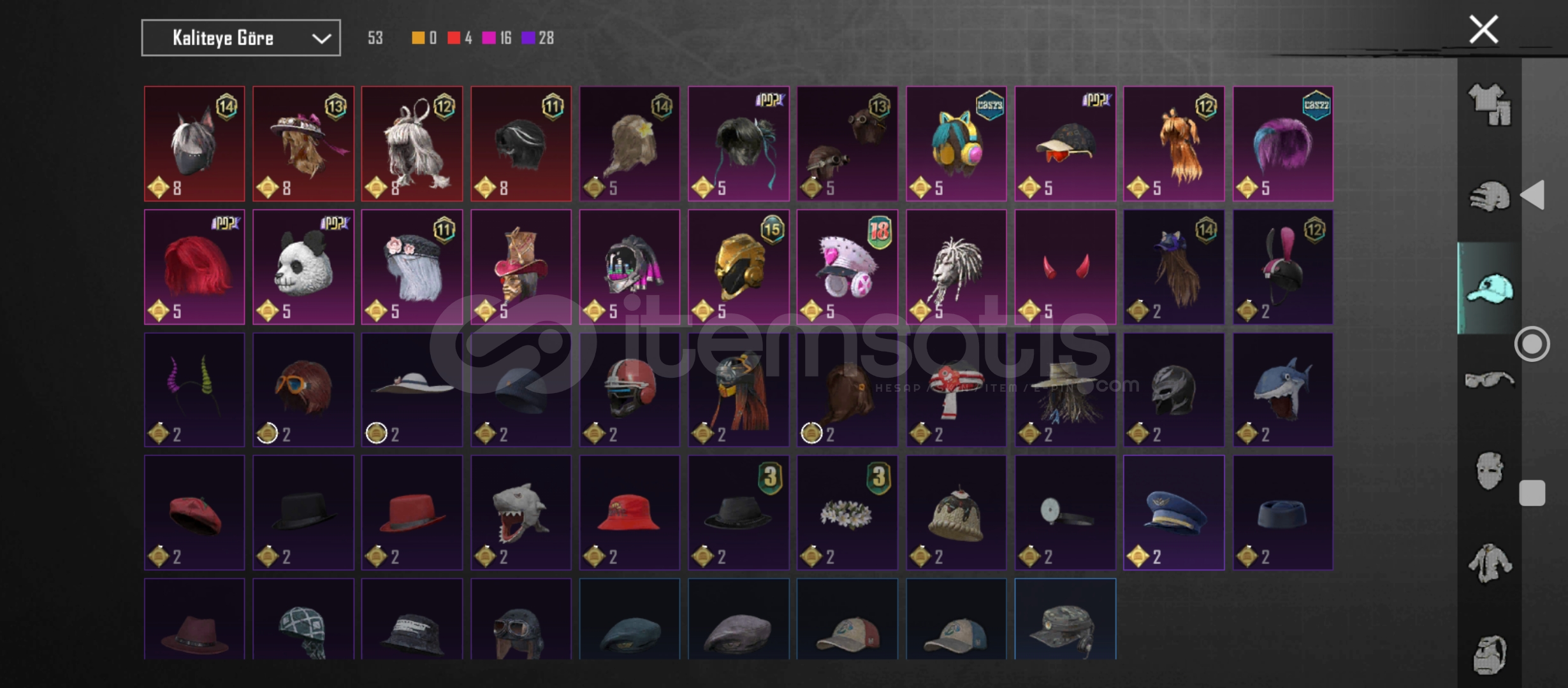Open the backpack category icon
Viewport: 1568px width, 688px height.
tap(1490, 655)
